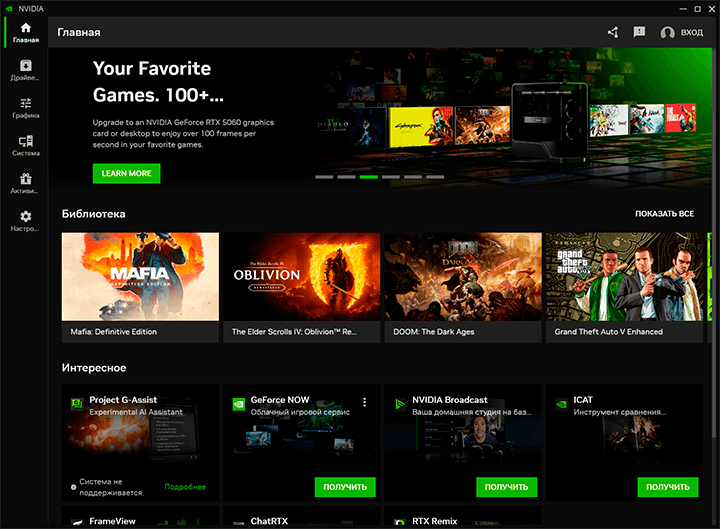The width and height of the screenshot is (720, 529).
Task: Open the NVIDIA Broadcast card title
Action: pyautogui.click(x=450, y=400)
